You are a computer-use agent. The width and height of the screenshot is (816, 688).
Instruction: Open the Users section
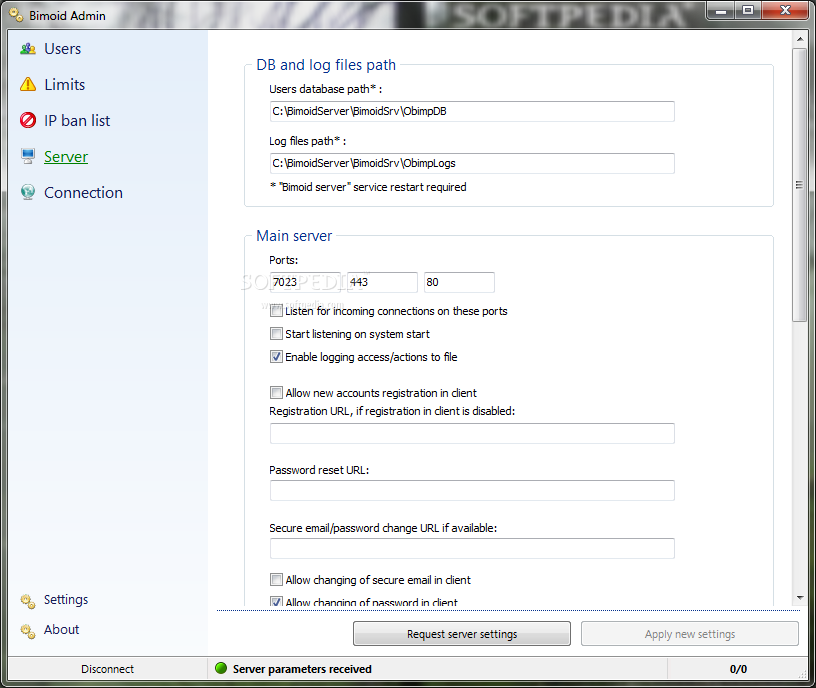[x=62, y=49]
